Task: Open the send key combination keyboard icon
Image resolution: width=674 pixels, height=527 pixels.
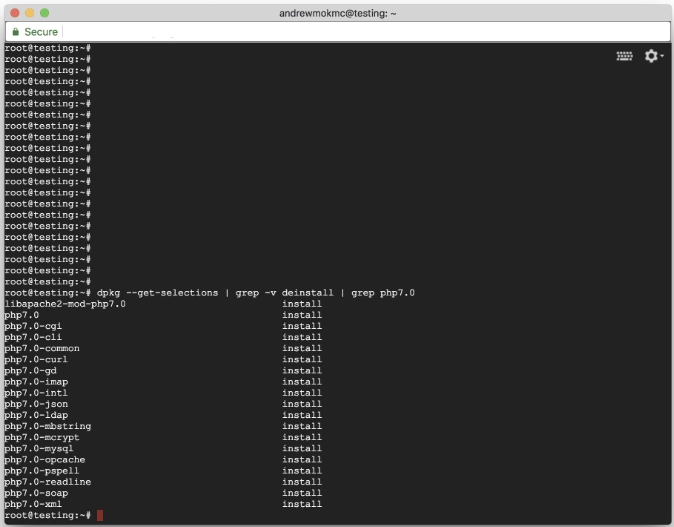Action: click(x=625, y=57)
